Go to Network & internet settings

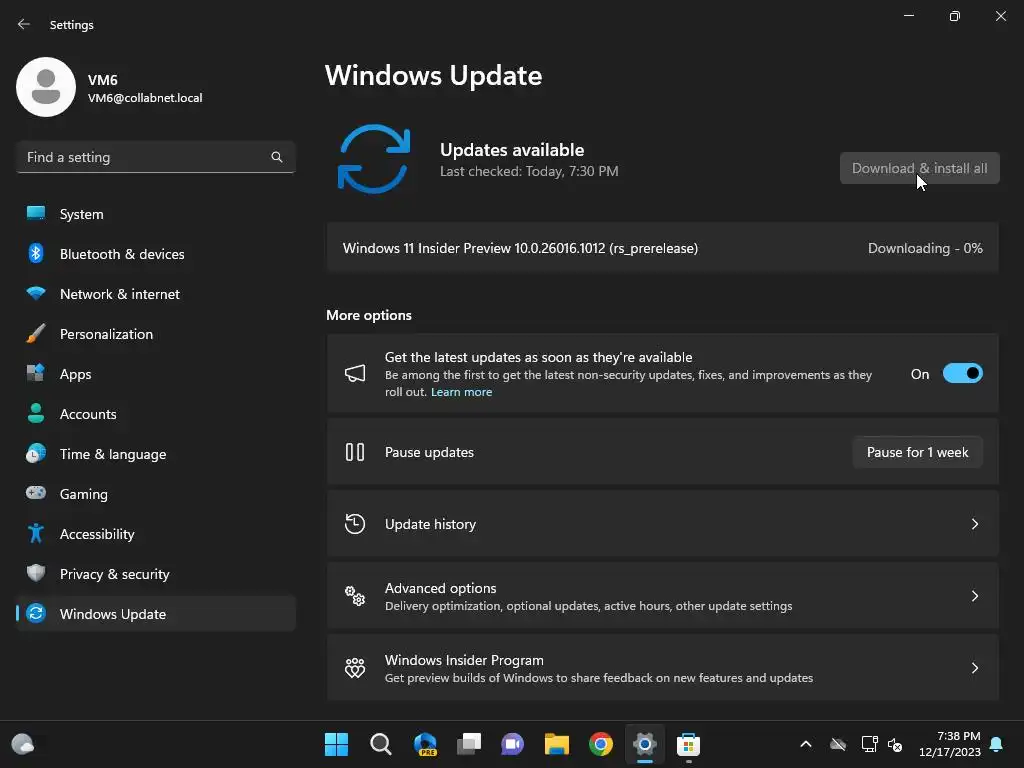point(155,293)
